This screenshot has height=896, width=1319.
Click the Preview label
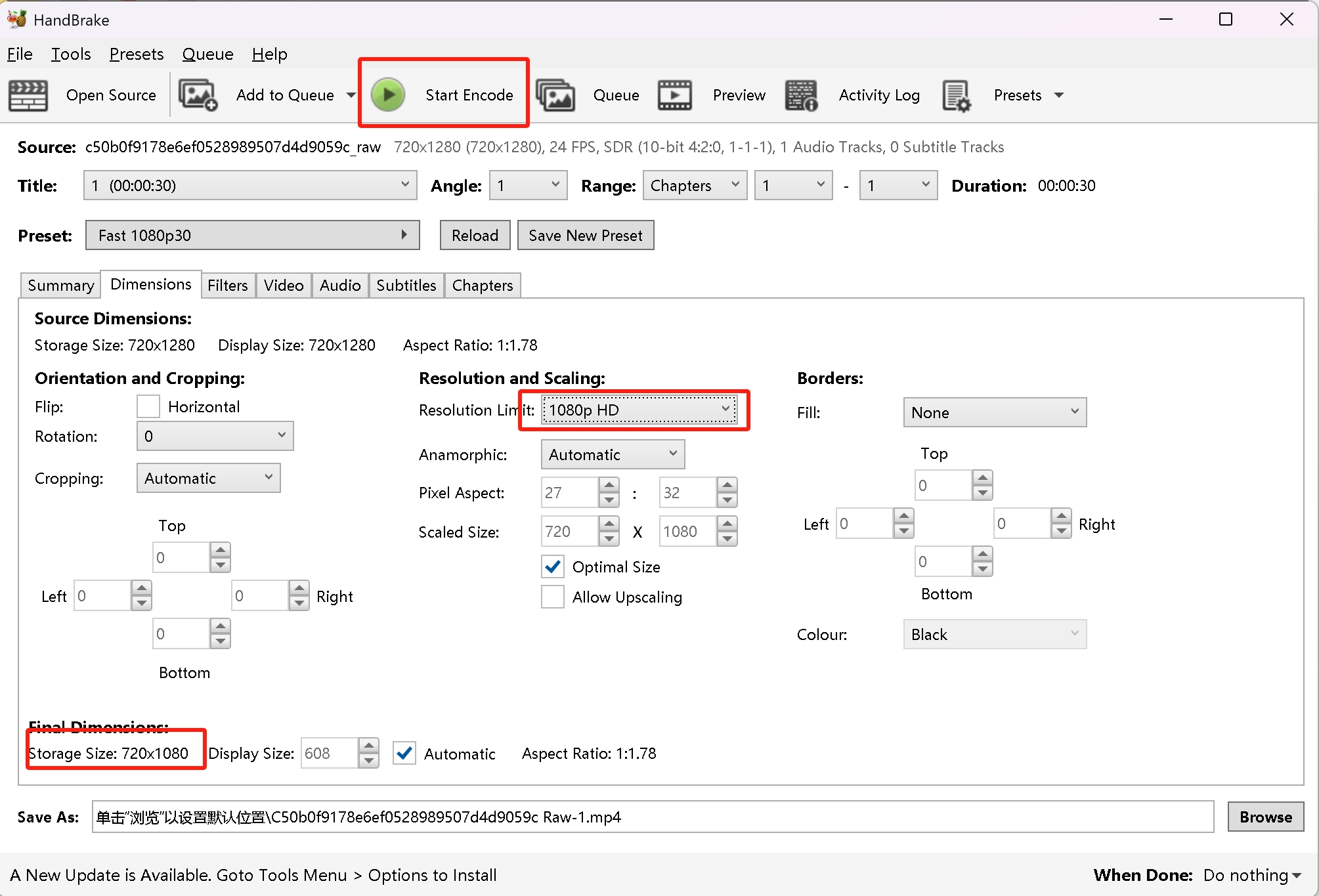tap(739, 95)
